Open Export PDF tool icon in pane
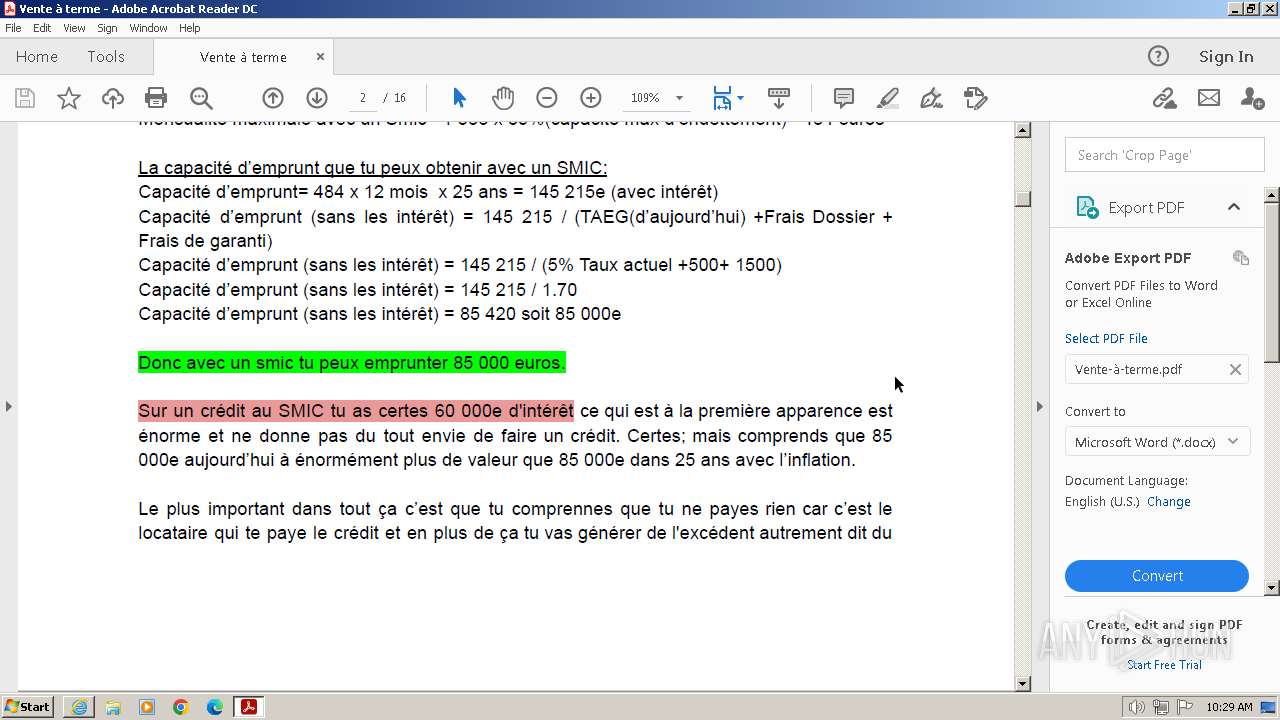The image size is (1280, 720). pyautogui.click(x=1086, y=207)
